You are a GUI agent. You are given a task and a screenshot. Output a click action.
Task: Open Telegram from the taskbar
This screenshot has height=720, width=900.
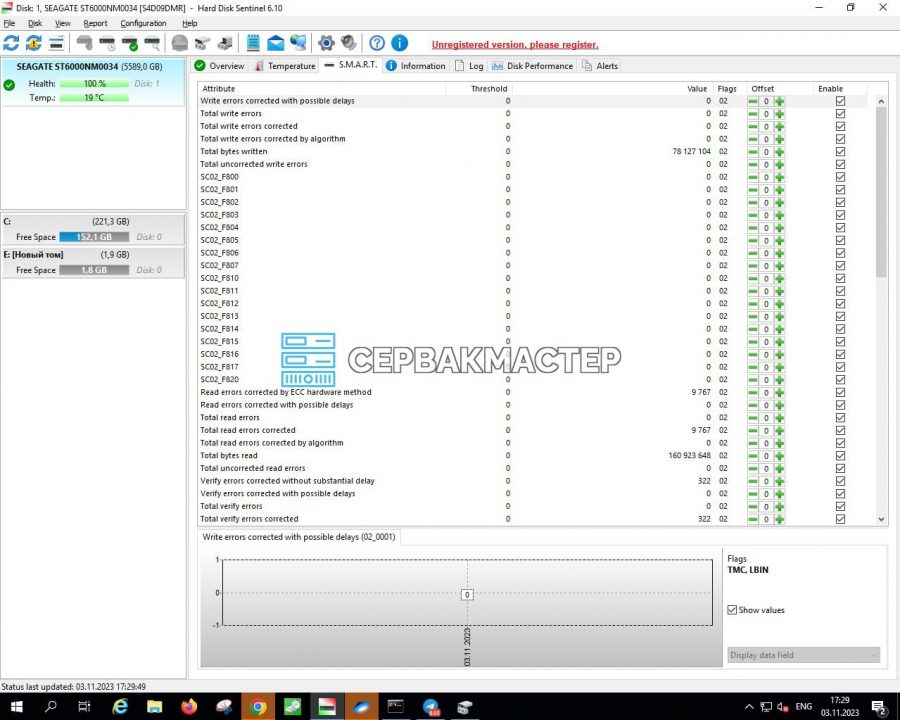[430, 706]
